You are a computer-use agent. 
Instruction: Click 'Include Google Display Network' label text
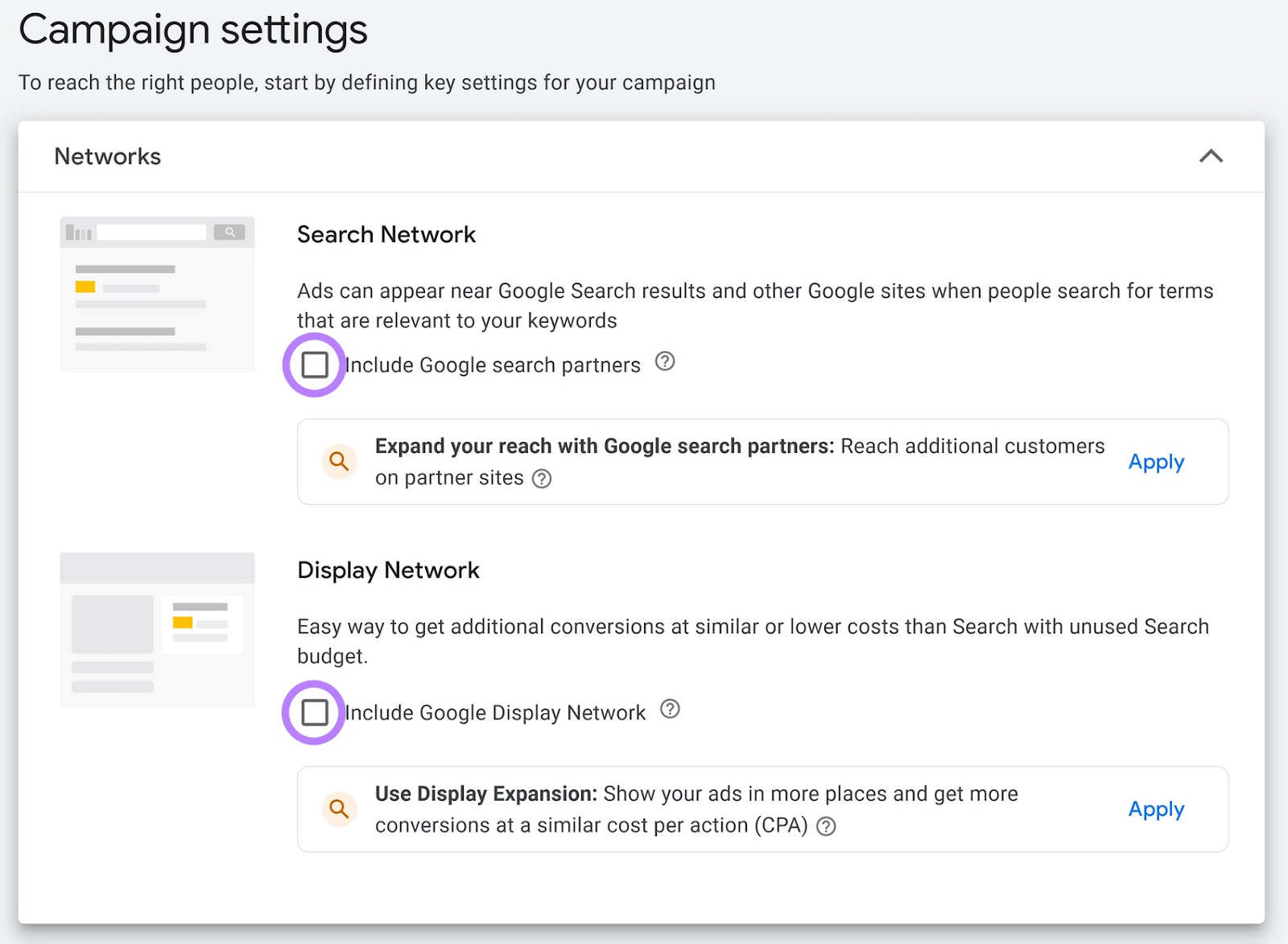pos(495,712)
